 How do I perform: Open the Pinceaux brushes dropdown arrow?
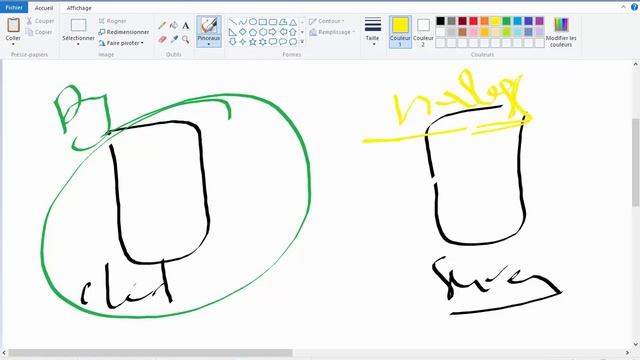[x=209, y=44]
